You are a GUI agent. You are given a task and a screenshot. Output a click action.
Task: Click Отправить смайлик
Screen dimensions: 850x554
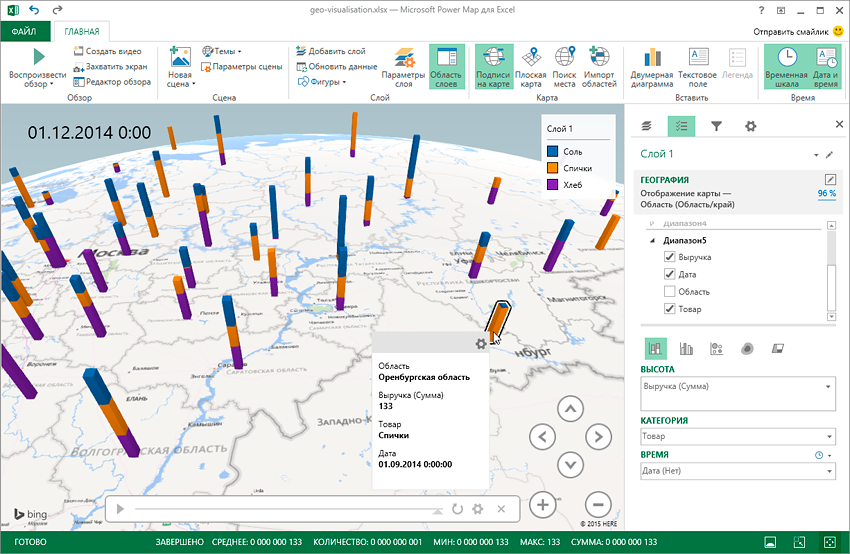pos(798,31)
